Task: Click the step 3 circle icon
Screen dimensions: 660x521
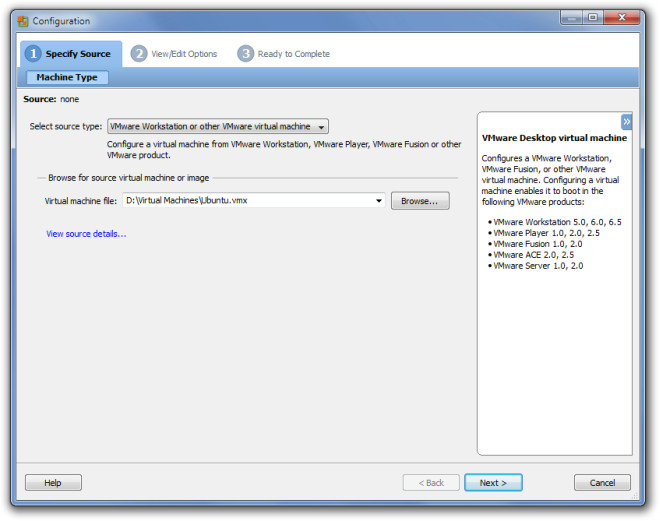Action: pos(245,53)
